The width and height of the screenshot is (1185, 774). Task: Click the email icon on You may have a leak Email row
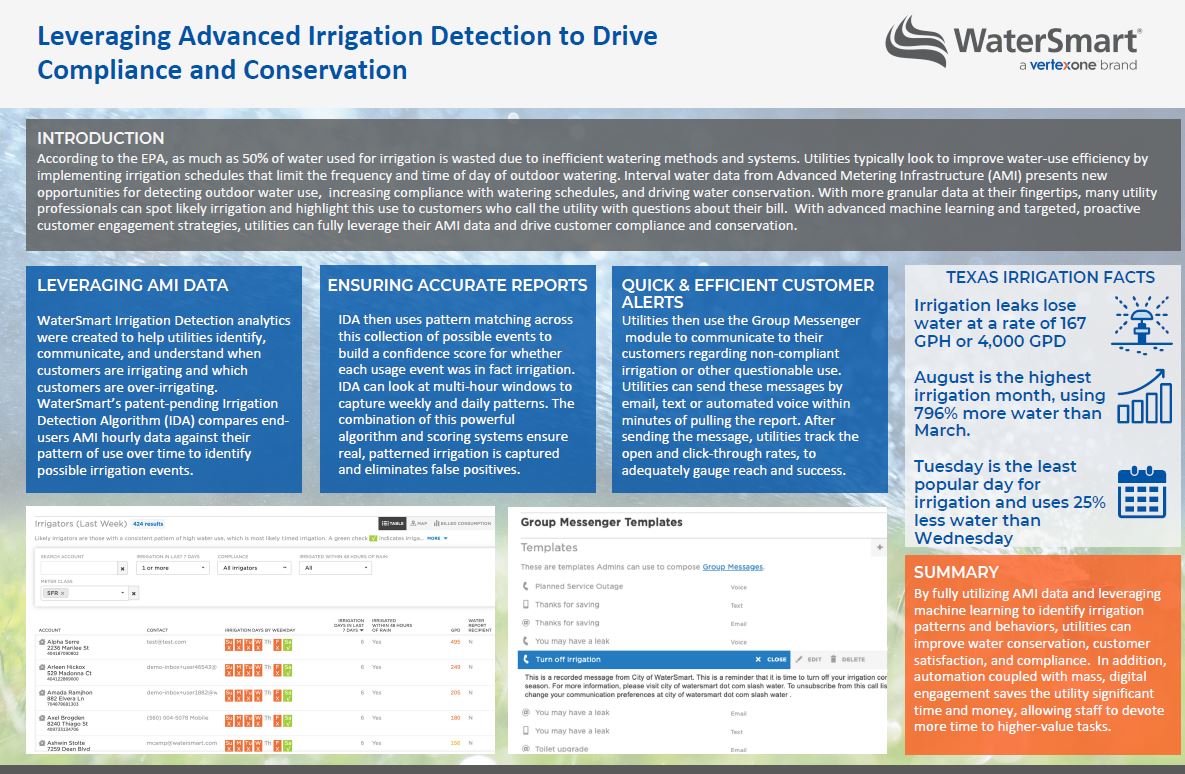(x=525, y=713)
